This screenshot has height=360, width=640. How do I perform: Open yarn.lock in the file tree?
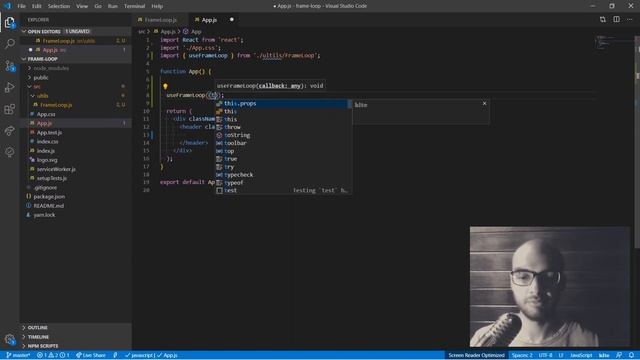76,215
